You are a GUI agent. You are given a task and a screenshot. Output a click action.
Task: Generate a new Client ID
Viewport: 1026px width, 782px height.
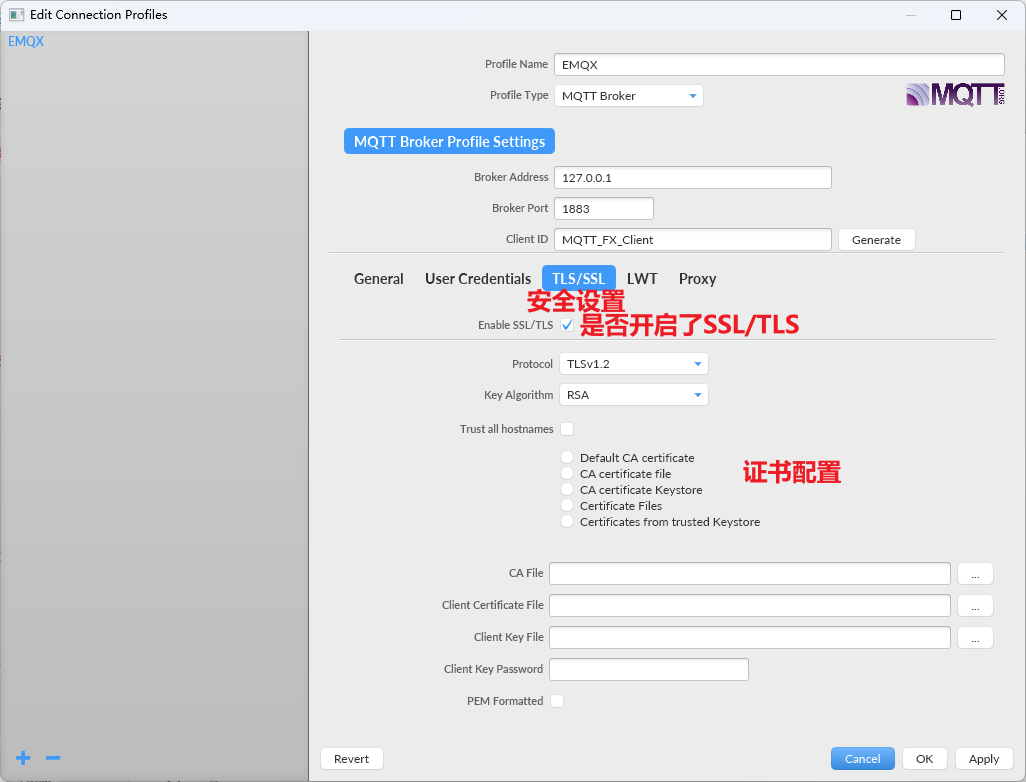pyautogui.click(x=876, y=240)
